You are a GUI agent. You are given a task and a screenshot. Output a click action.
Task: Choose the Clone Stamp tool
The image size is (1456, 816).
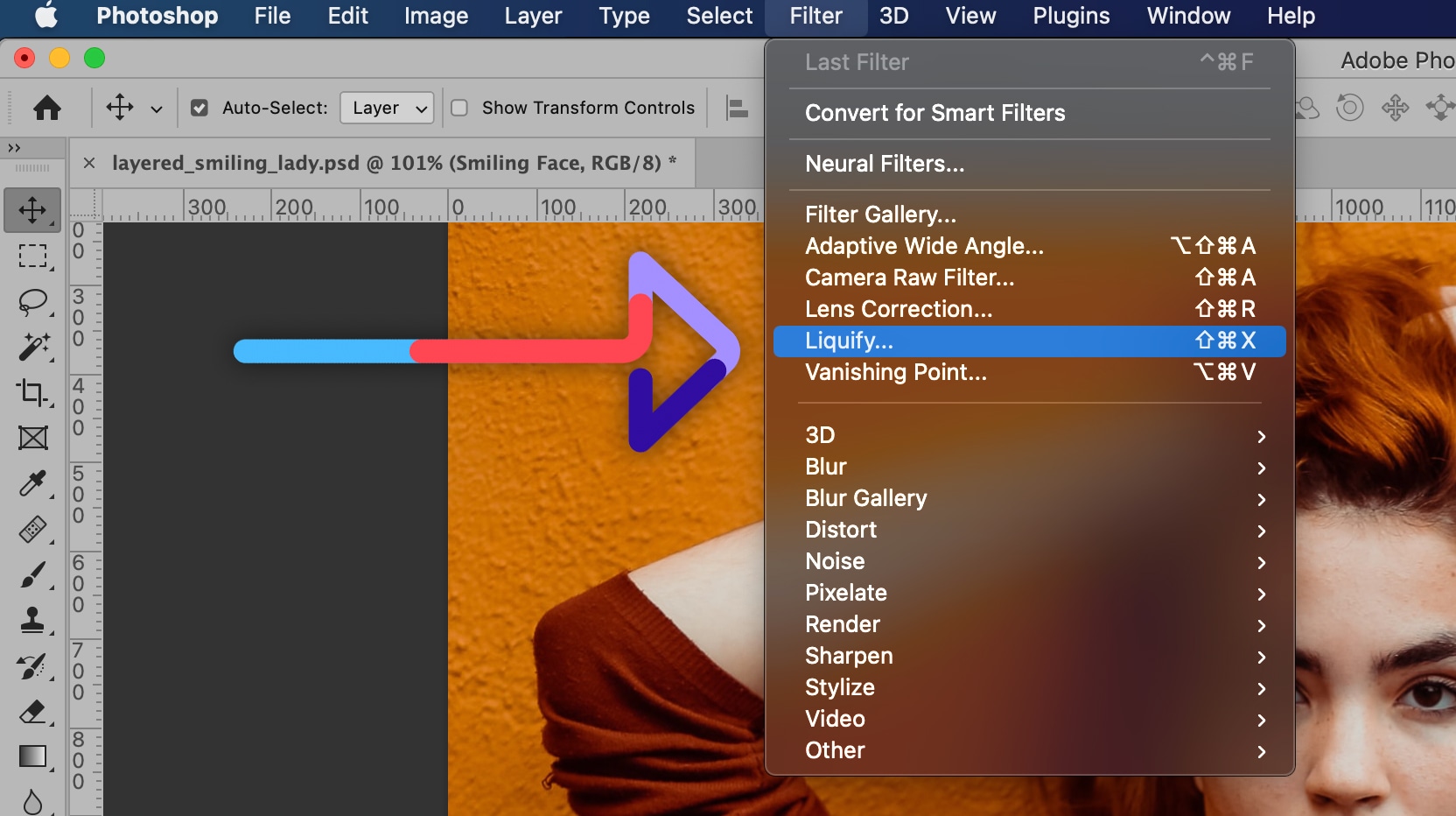pyautogui.click(x=32, y=621)
